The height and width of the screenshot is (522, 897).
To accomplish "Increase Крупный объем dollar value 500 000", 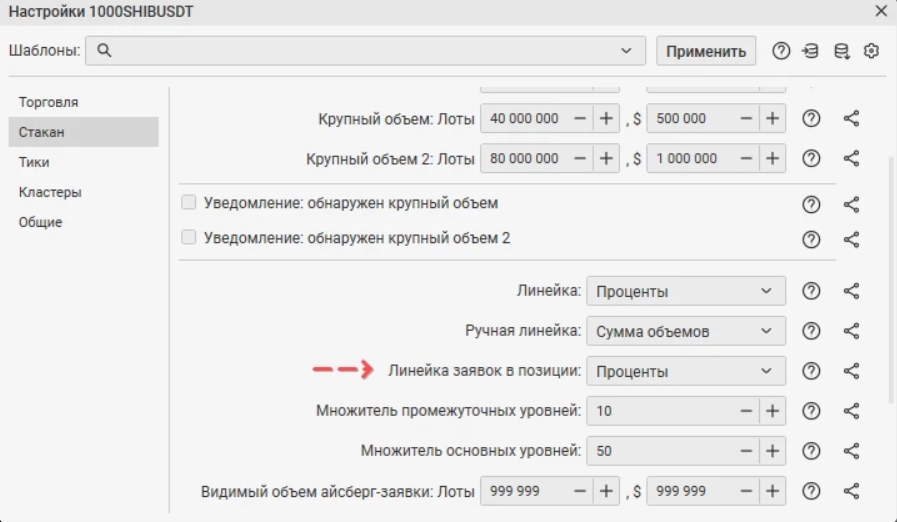I will 772,118.
